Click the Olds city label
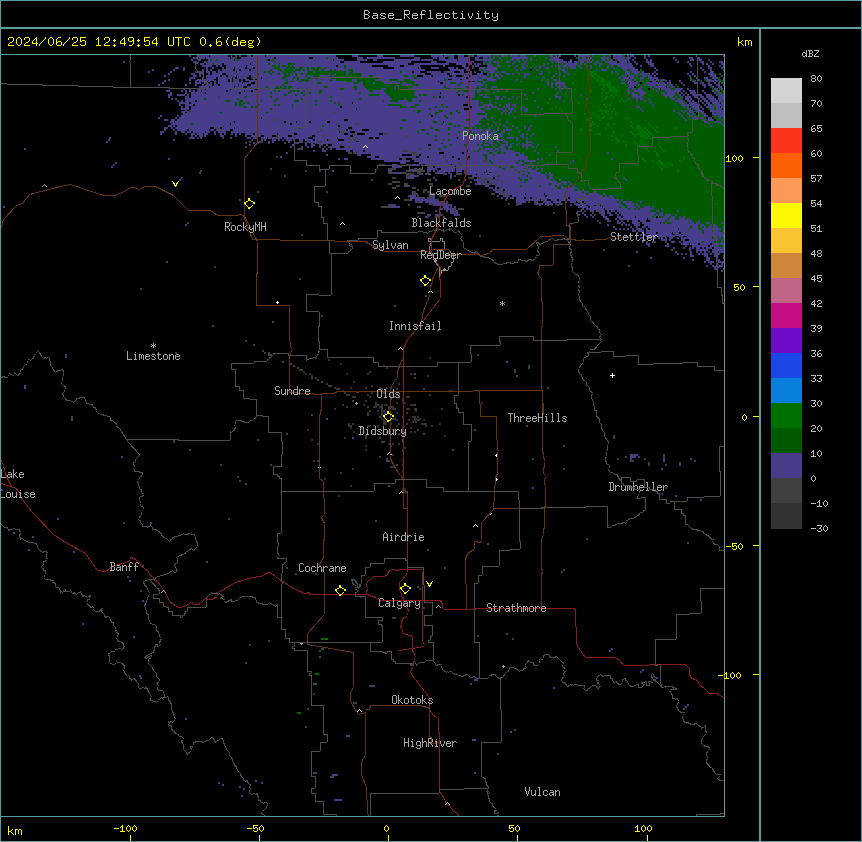 pyautogui.click(x=388, y=394)
